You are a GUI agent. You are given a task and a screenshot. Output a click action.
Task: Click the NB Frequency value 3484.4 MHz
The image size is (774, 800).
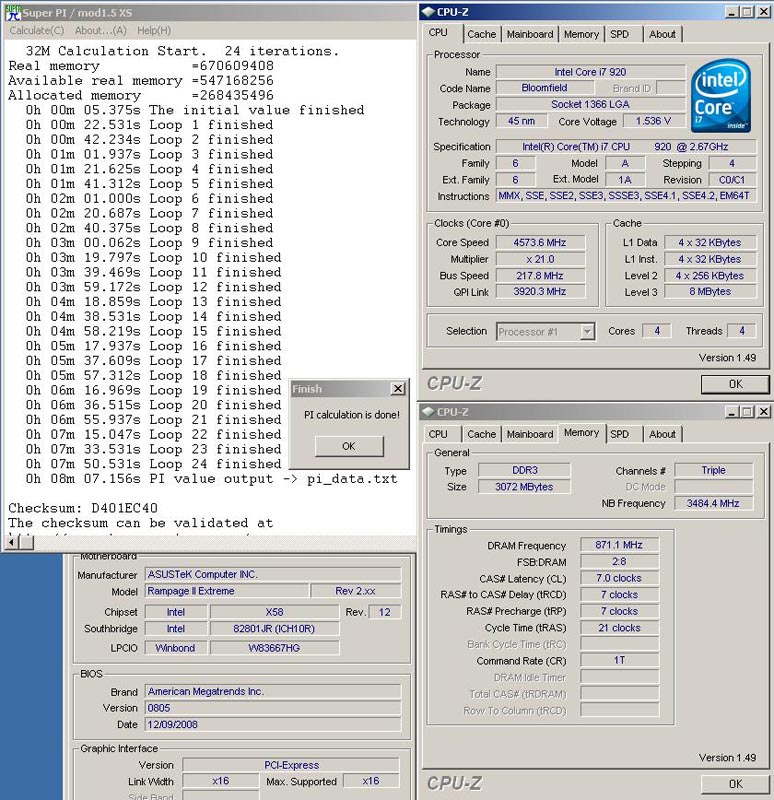[713, 503]
